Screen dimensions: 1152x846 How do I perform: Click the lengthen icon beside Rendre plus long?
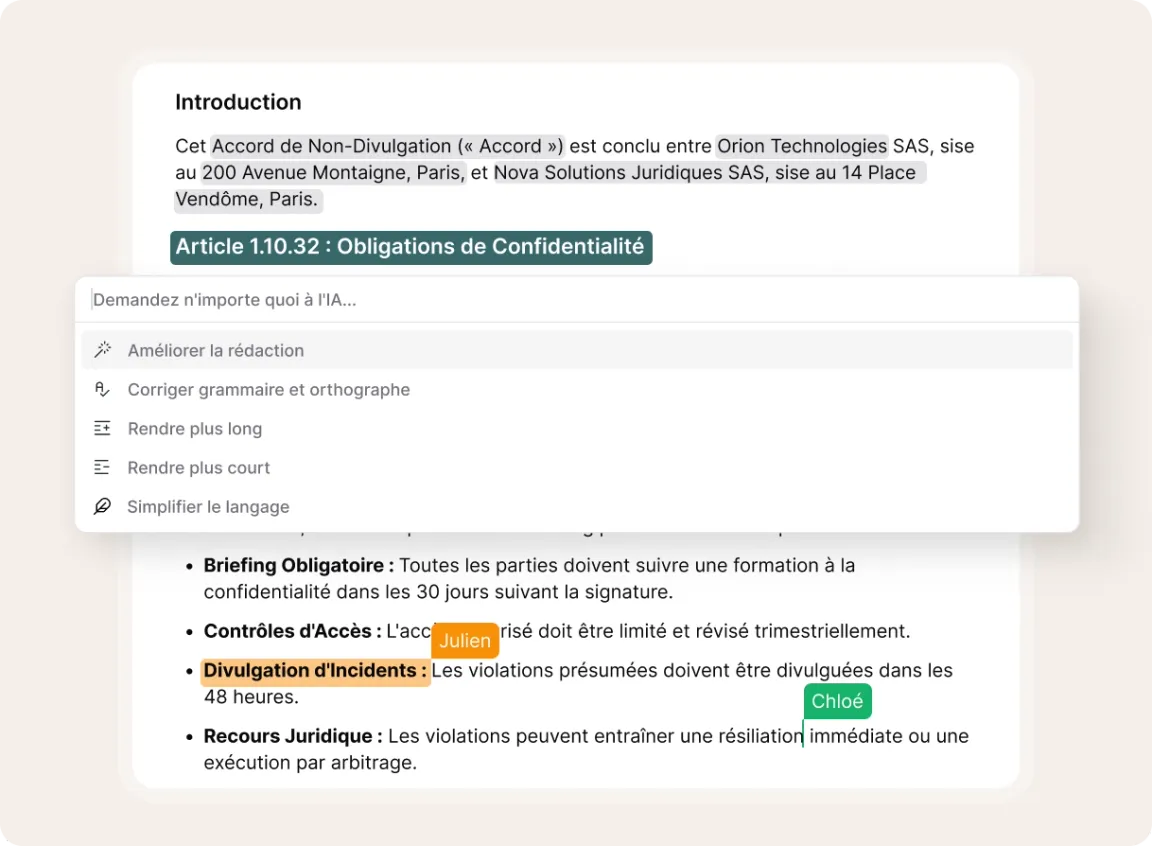(102, 428)
